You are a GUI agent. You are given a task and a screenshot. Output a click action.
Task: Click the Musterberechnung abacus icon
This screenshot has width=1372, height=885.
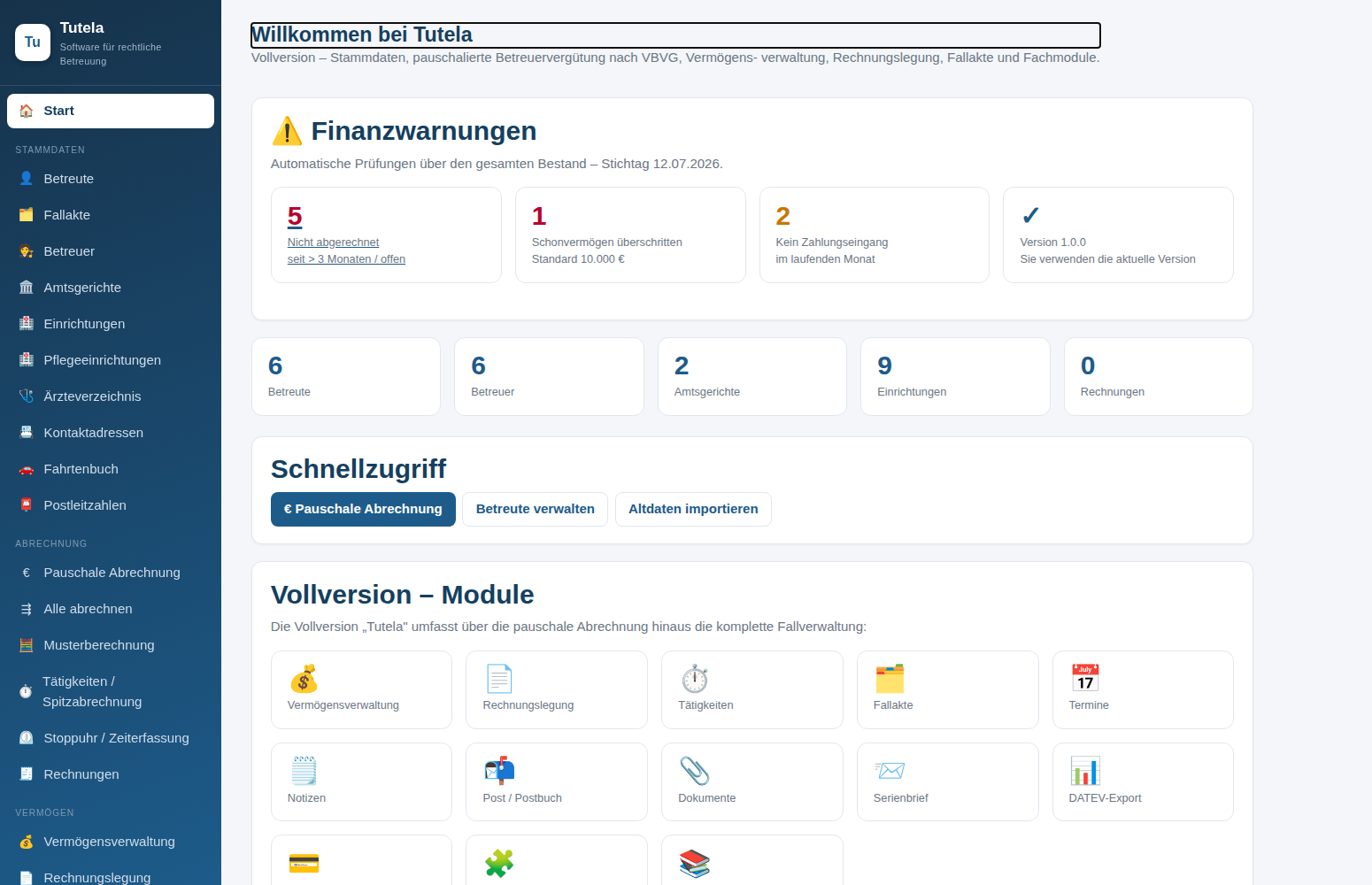pyautogui.click(x=27, y=644)
